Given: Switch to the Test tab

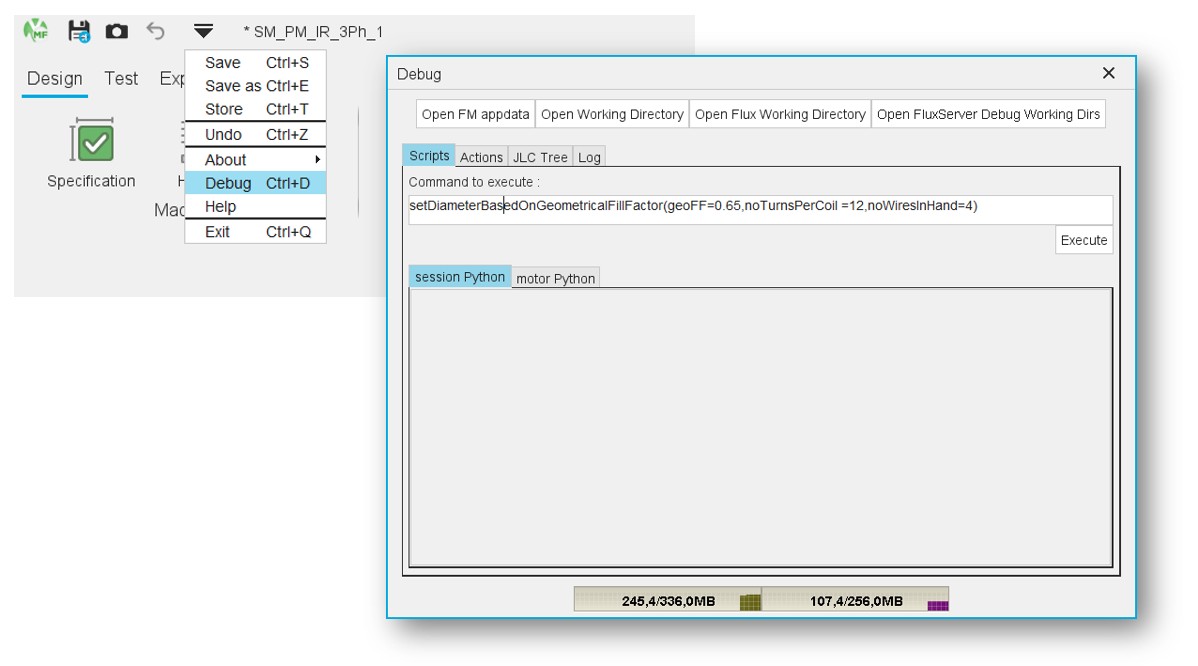Looking at the screenshot, I should 121,79.
